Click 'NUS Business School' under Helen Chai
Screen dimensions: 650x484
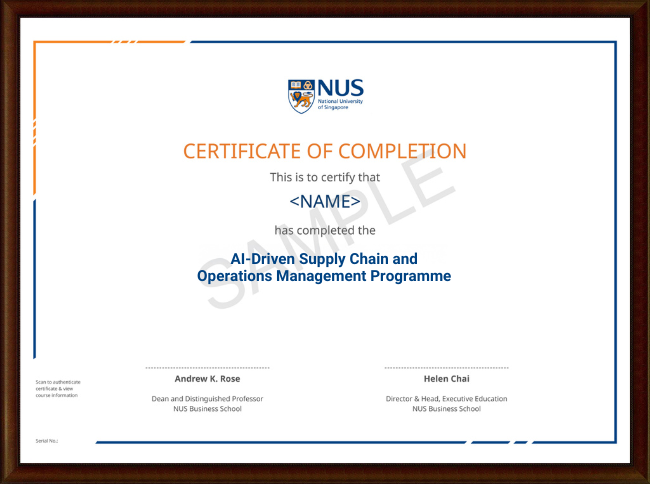[x=446, y=409]
